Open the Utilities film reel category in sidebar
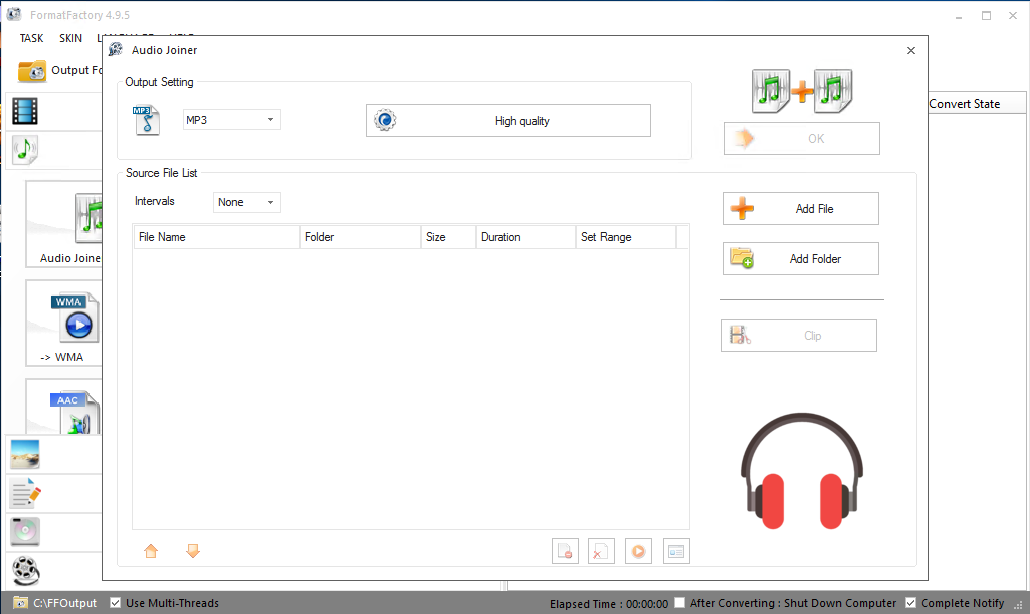 point(25,571)
